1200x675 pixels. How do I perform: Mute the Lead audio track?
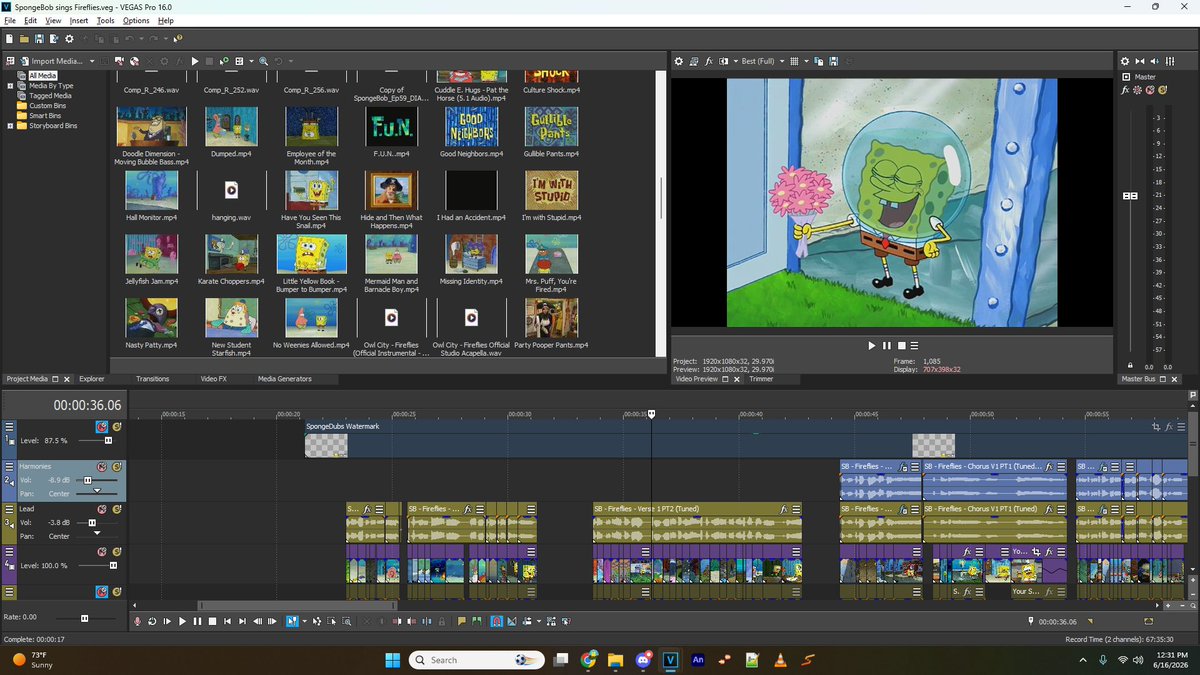102,509
